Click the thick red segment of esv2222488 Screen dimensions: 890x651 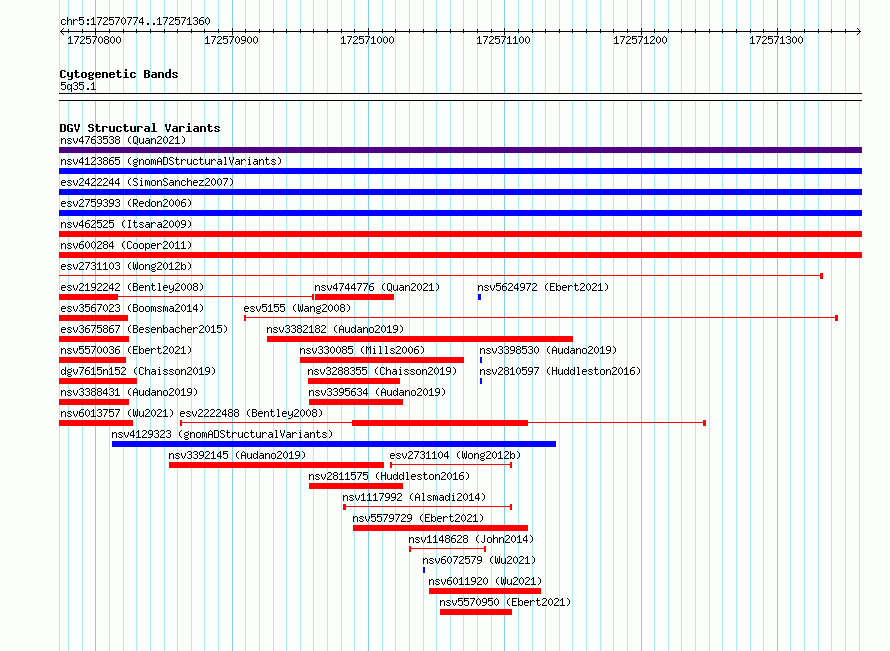tap(440, 423)
